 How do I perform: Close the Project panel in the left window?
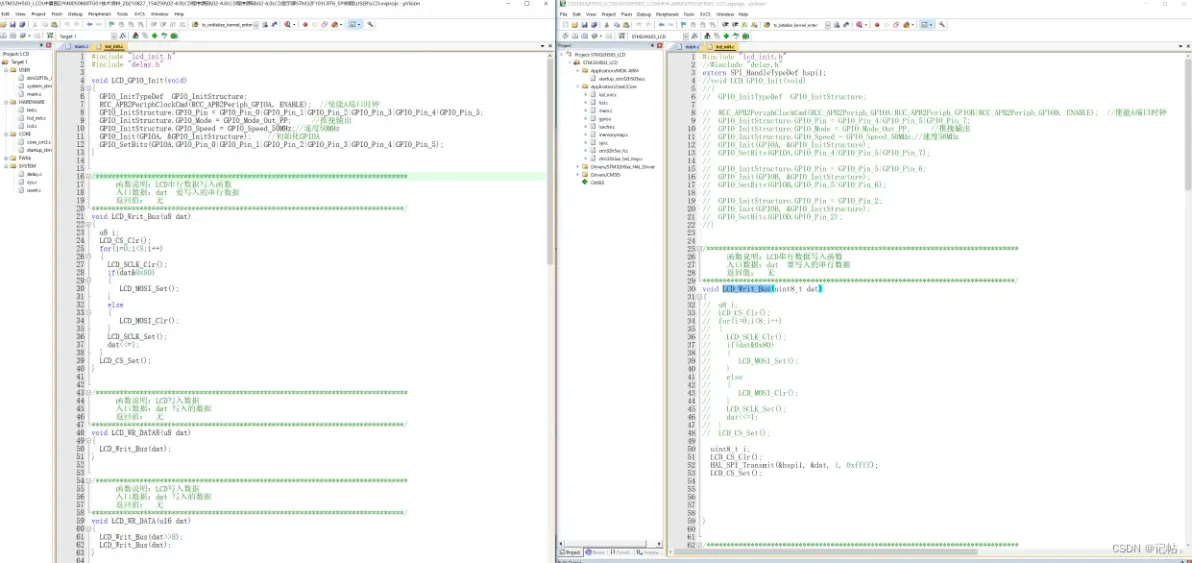pos(48,45)
